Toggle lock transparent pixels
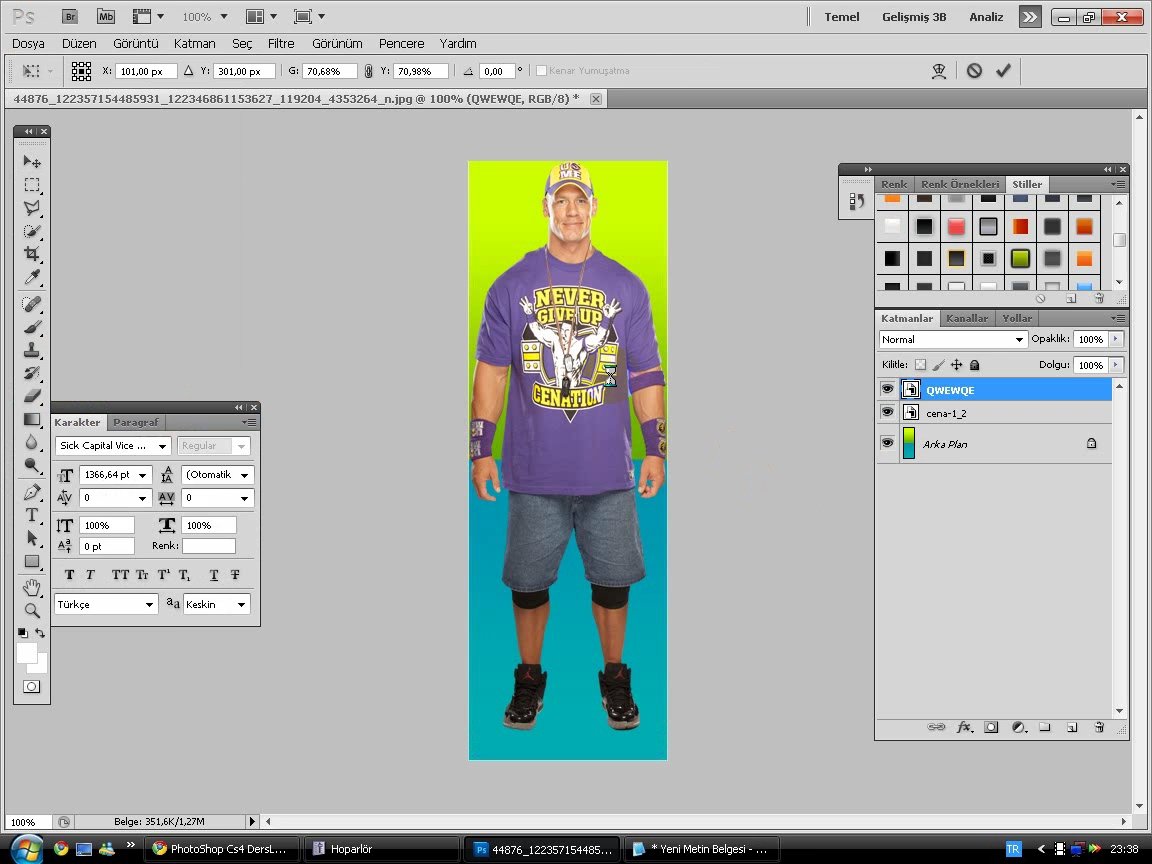Viewport: 1152px width, 864px height. point(921,364)
